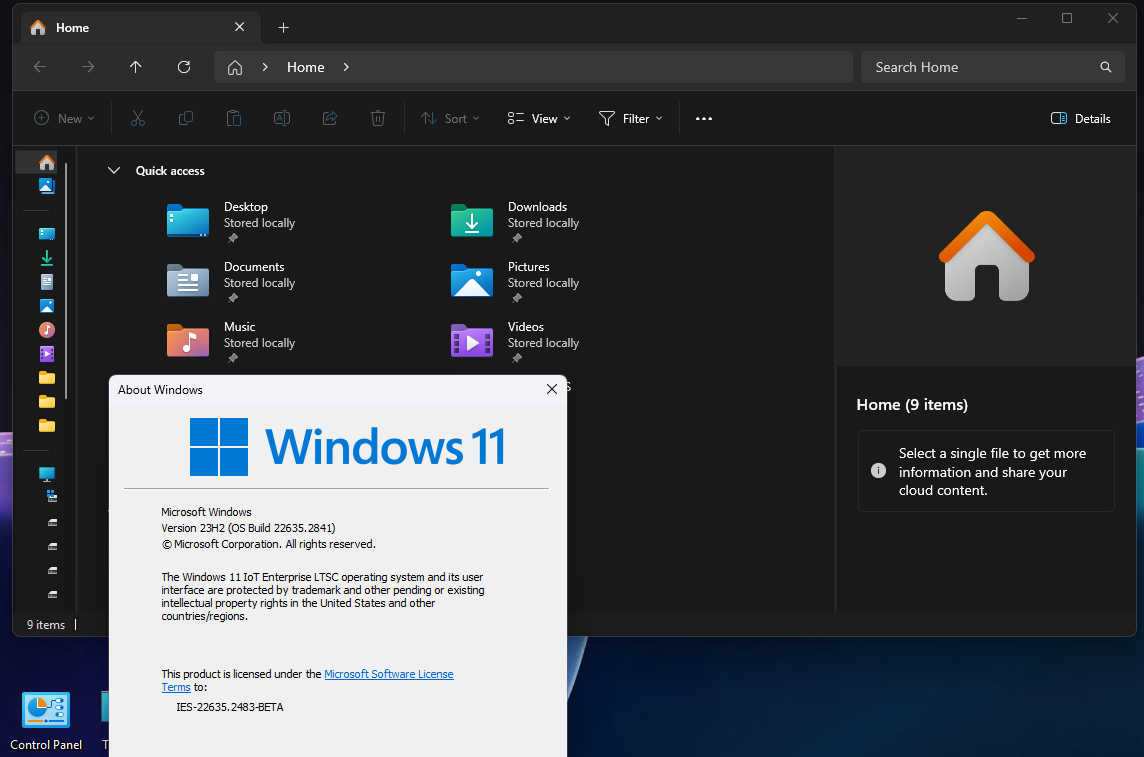
Task: Open Desktop icon in navigation sidebar
Action: point(47,234)
